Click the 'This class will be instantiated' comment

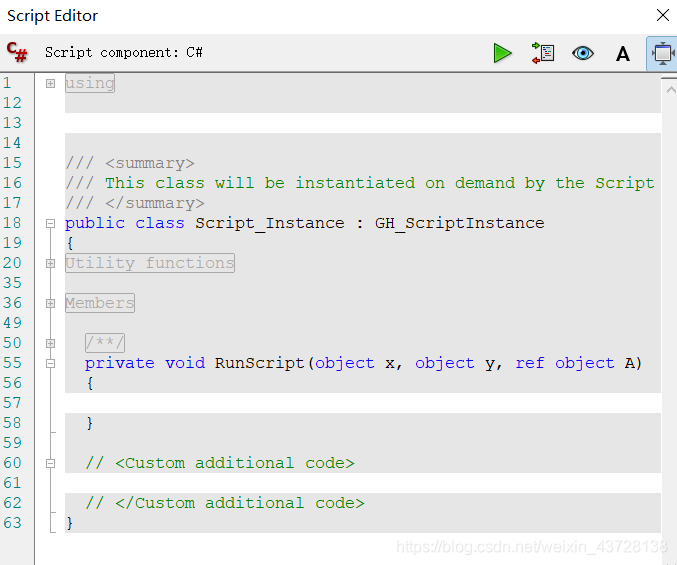point(260,183)
